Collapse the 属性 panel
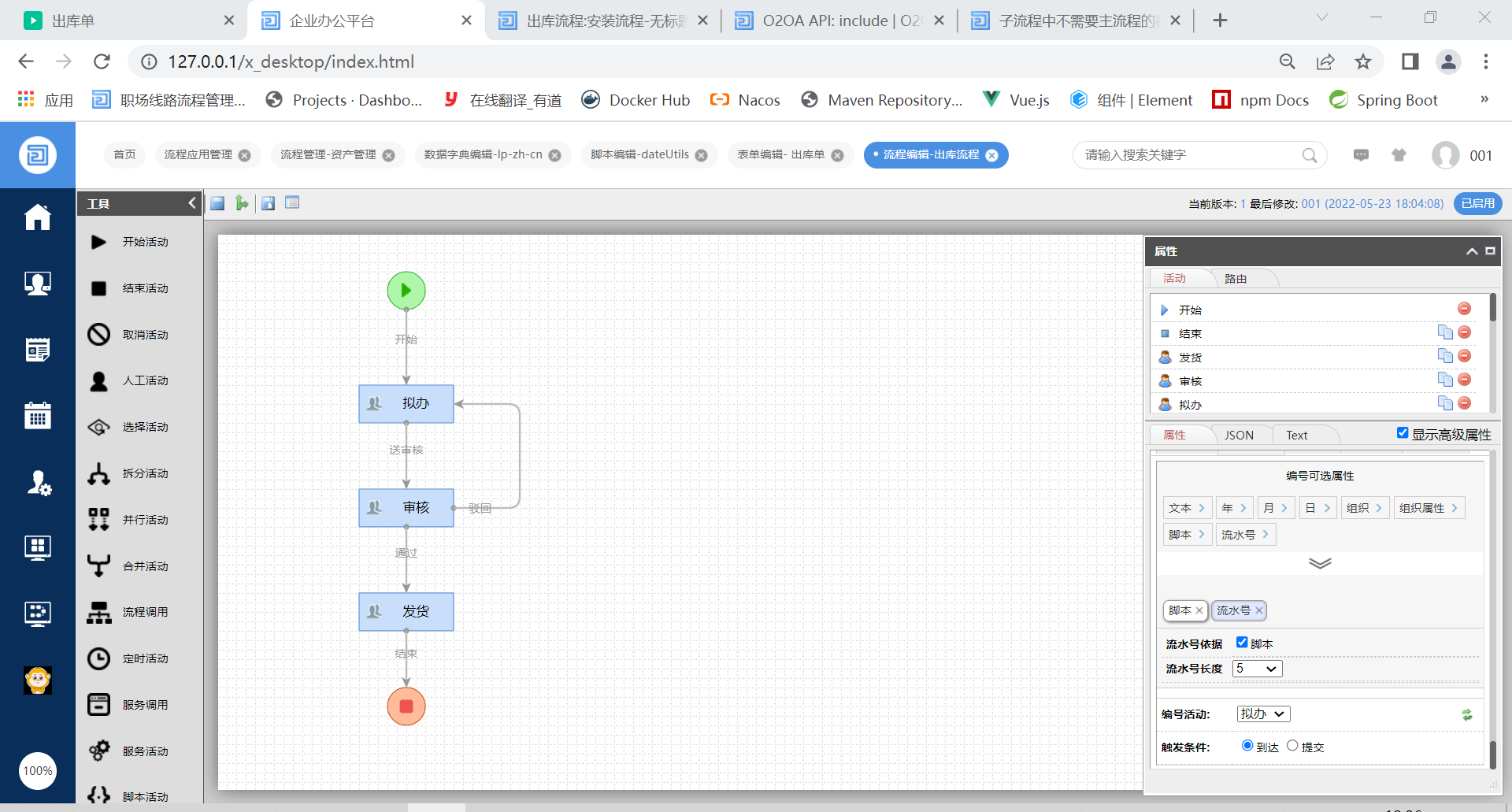 (1471, 251)
